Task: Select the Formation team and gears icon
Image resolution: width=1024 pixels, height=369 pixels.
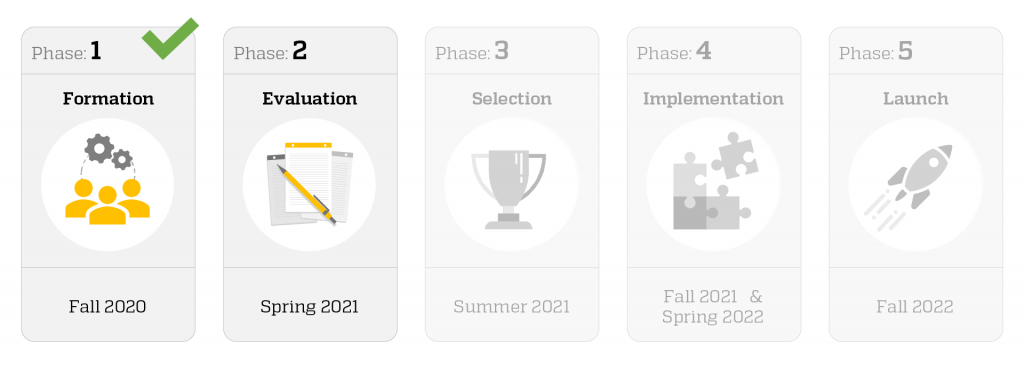Action: (x=108, y=184)
